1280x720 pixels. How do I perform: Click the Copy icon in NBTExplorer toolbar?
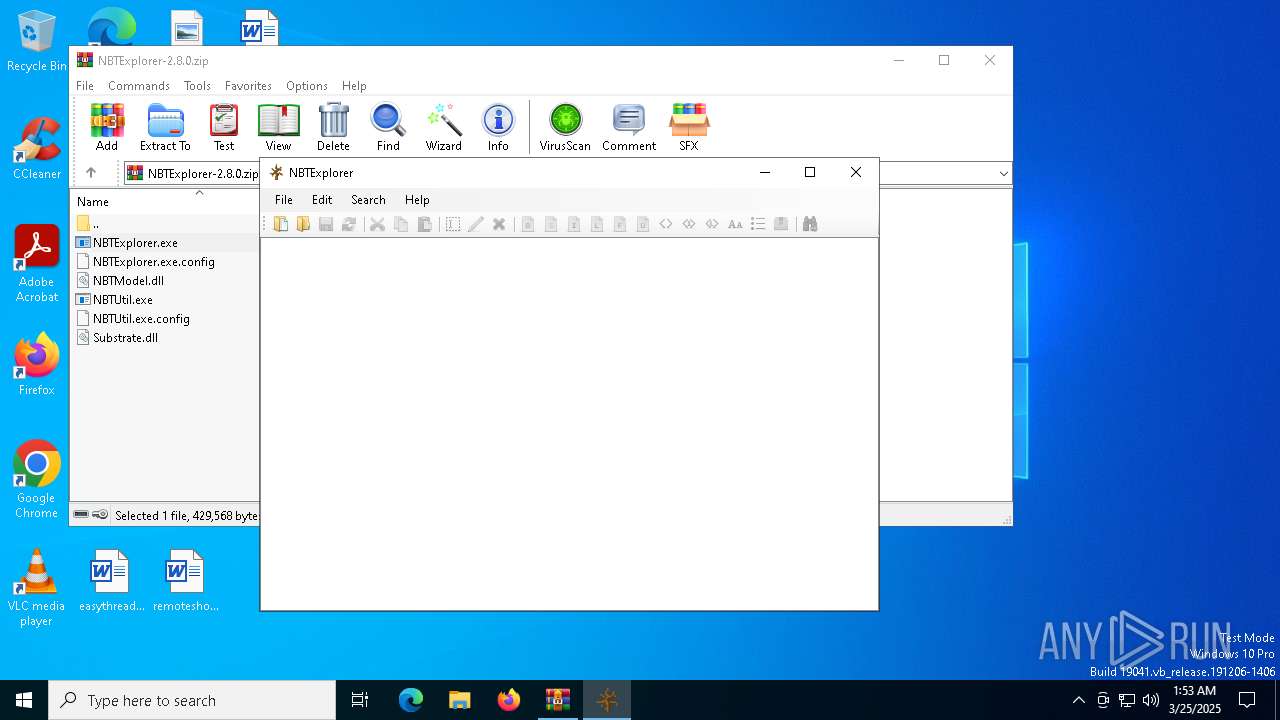click(x=401, y=224)
